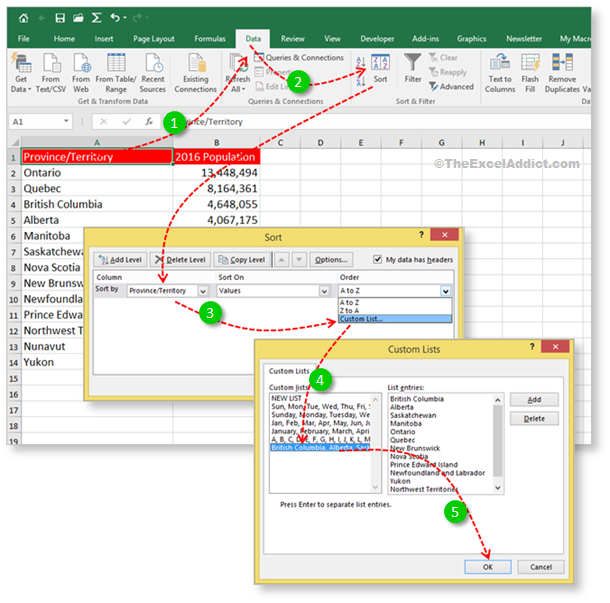Viewport: 610px width, 603px height.
Task: Switch to the Review tab
Action: tap(293, 39)
